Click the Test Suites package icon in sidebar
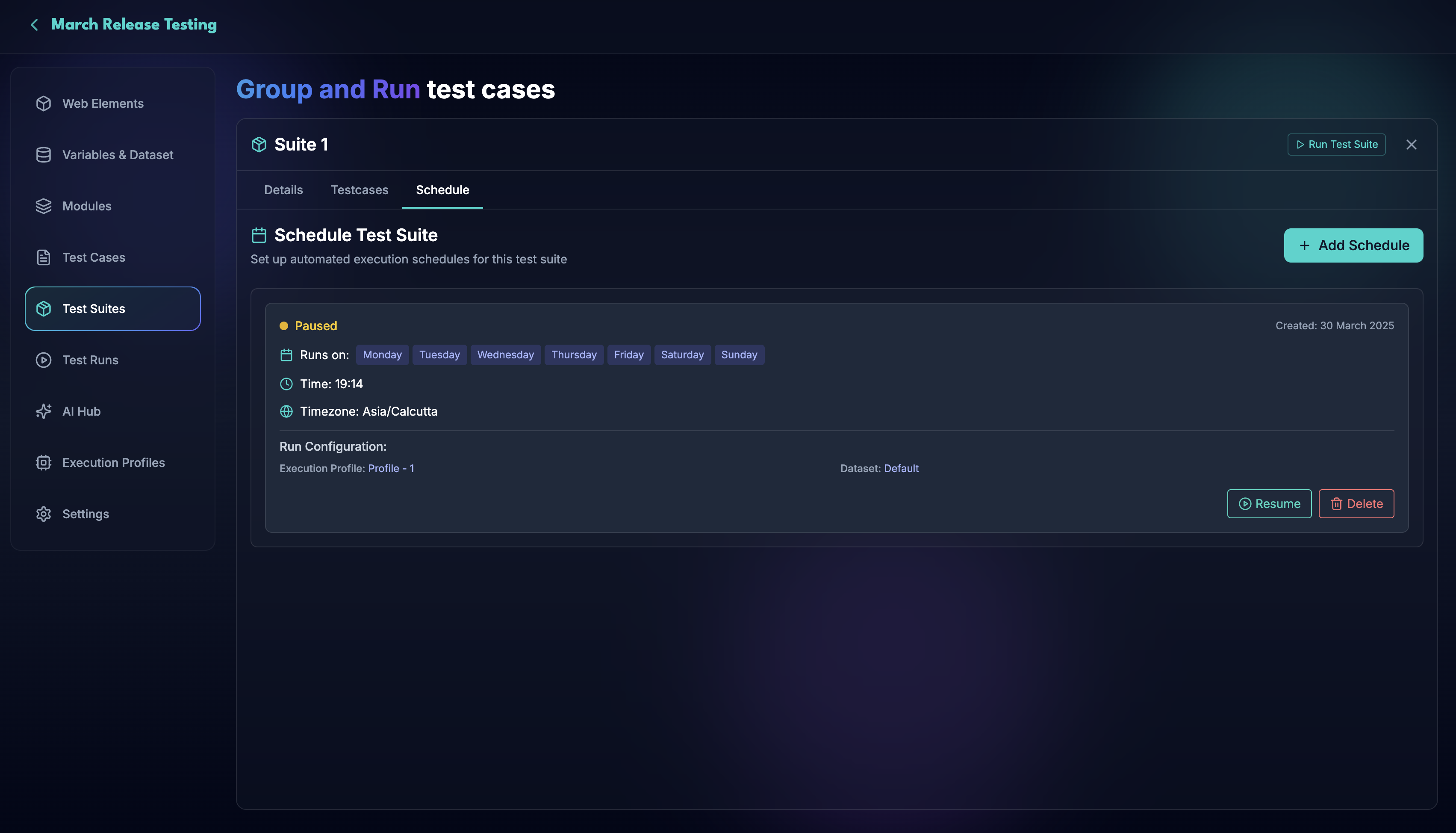This screenshot has height=833, width=1456. coord(44,309)
